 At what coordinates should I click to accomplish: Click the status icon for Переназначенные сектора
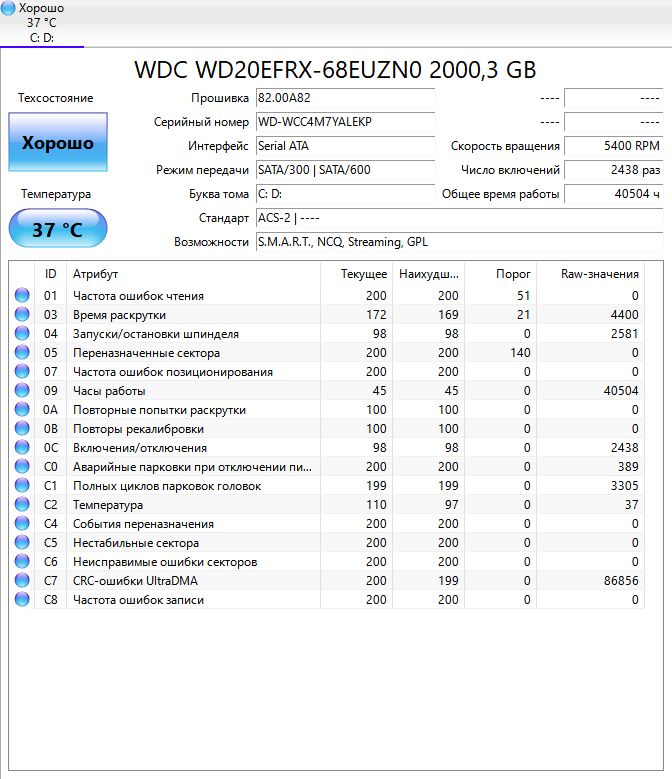click(22, 352)
